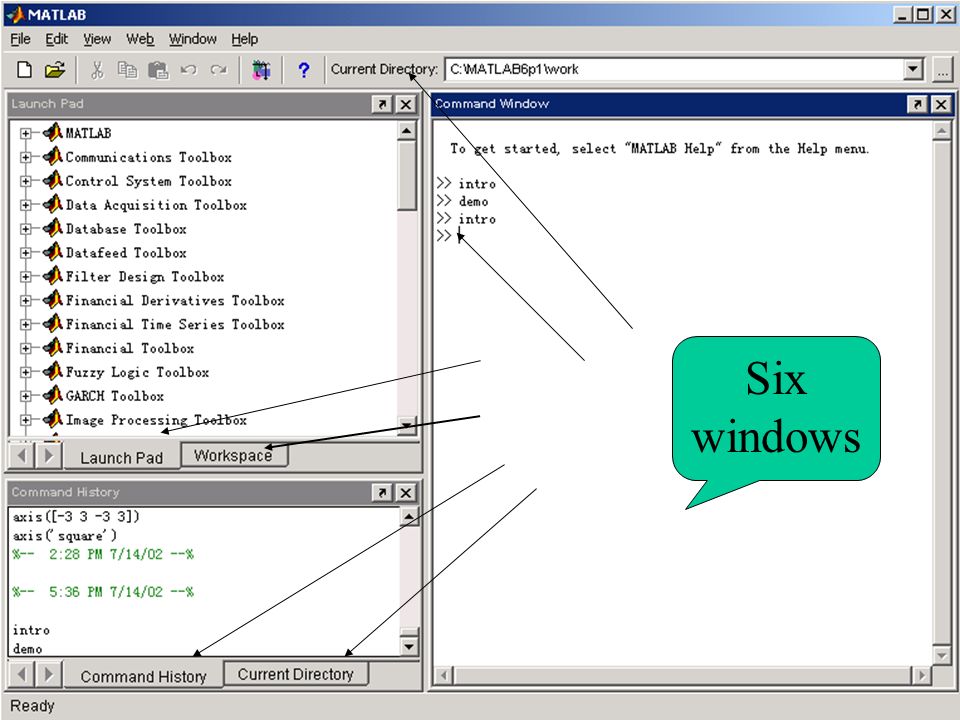Expand the Data Acquisition Toolbox node
Viewport: 960px width, 720px height.
pyautogui.click(x=25, y=204)
